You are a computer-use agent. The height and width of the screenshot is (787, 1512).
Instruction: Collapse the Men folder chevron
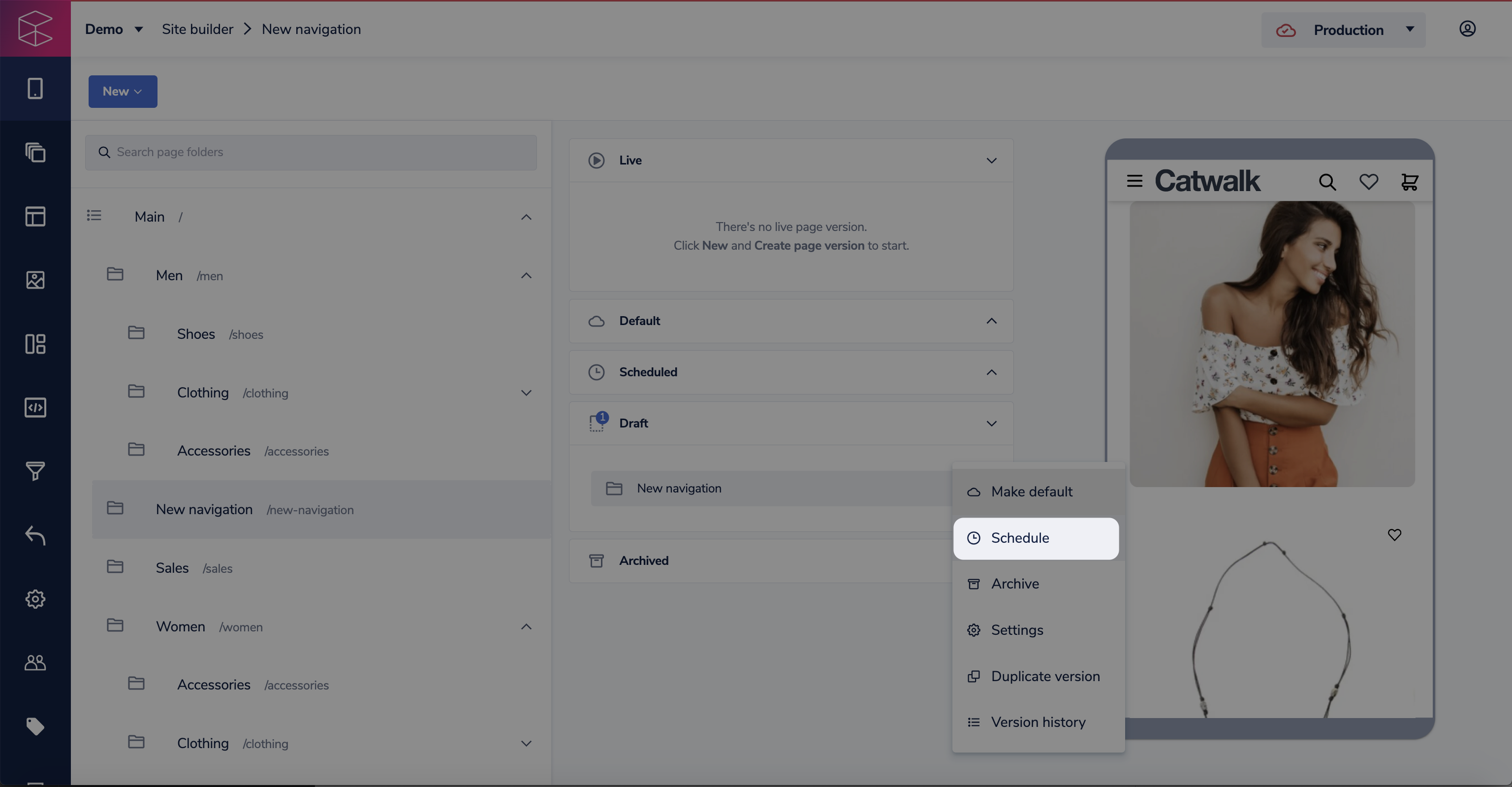coord(526,275)
